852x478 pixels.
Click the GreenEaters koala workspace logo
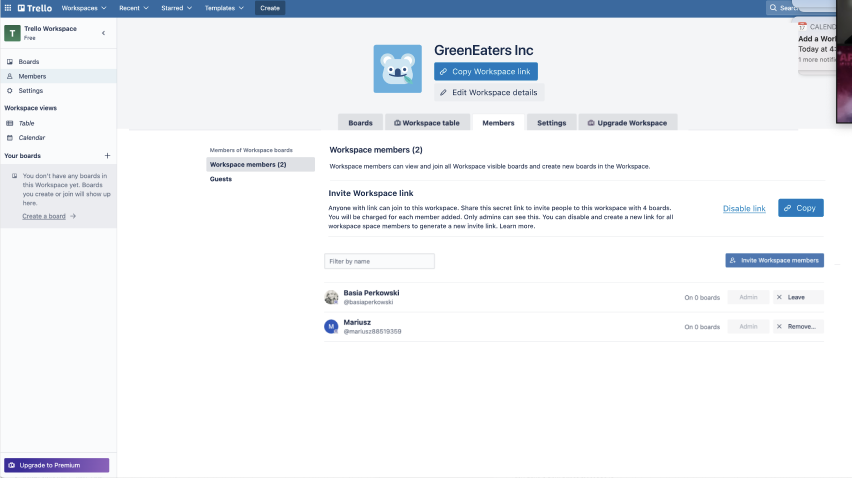click(398, 69)
